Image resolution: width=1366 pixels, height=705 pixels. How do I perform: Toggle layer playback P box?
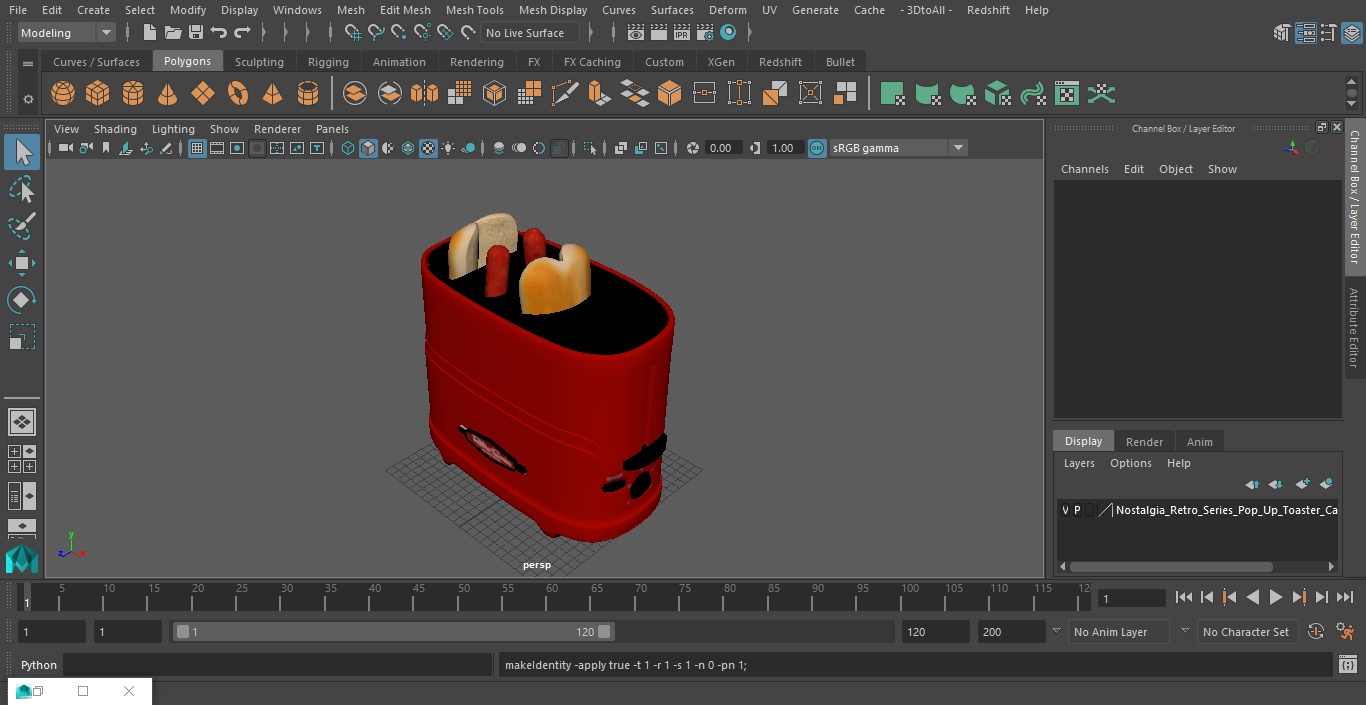tap(1078, 510)
